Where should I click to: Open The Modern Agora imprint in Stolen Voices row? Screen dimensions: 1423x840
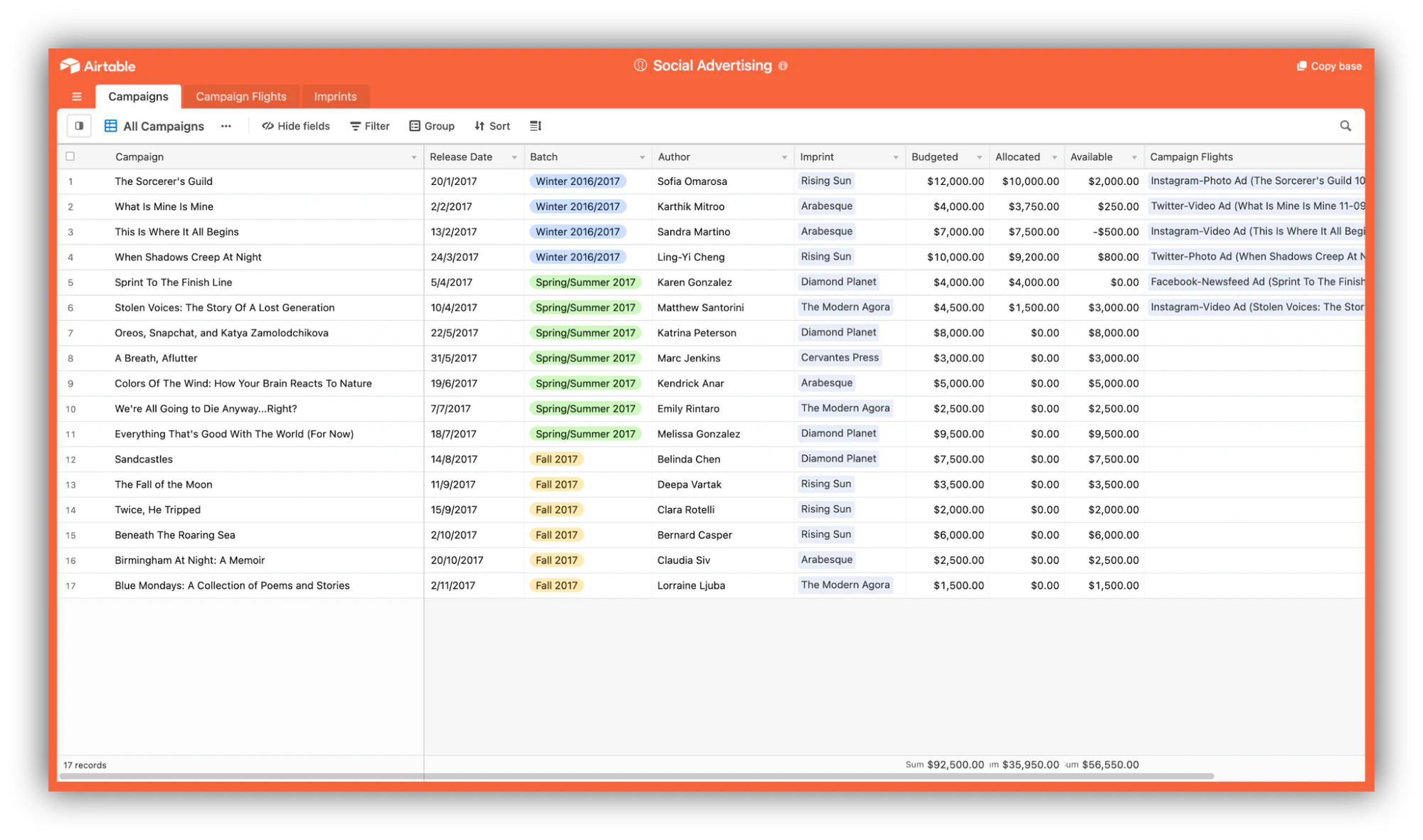[x=845, y=307]
